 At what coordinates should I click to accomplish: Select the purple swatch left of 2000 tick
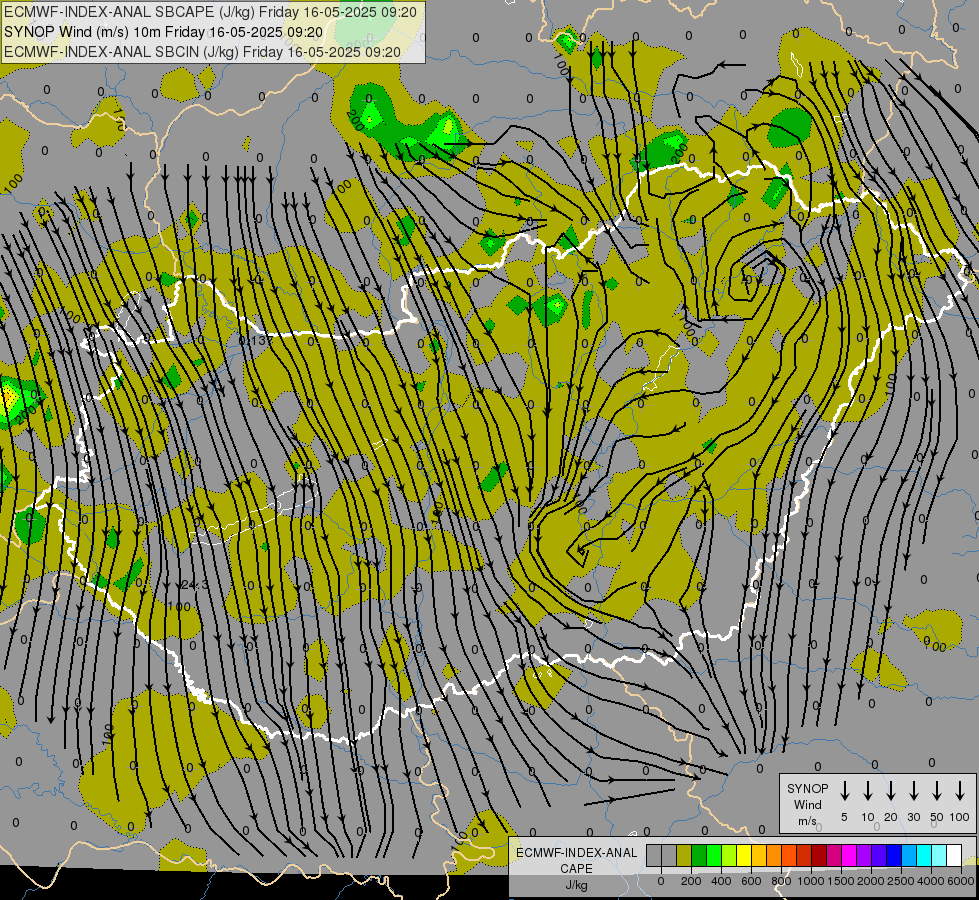coord(864,855)
